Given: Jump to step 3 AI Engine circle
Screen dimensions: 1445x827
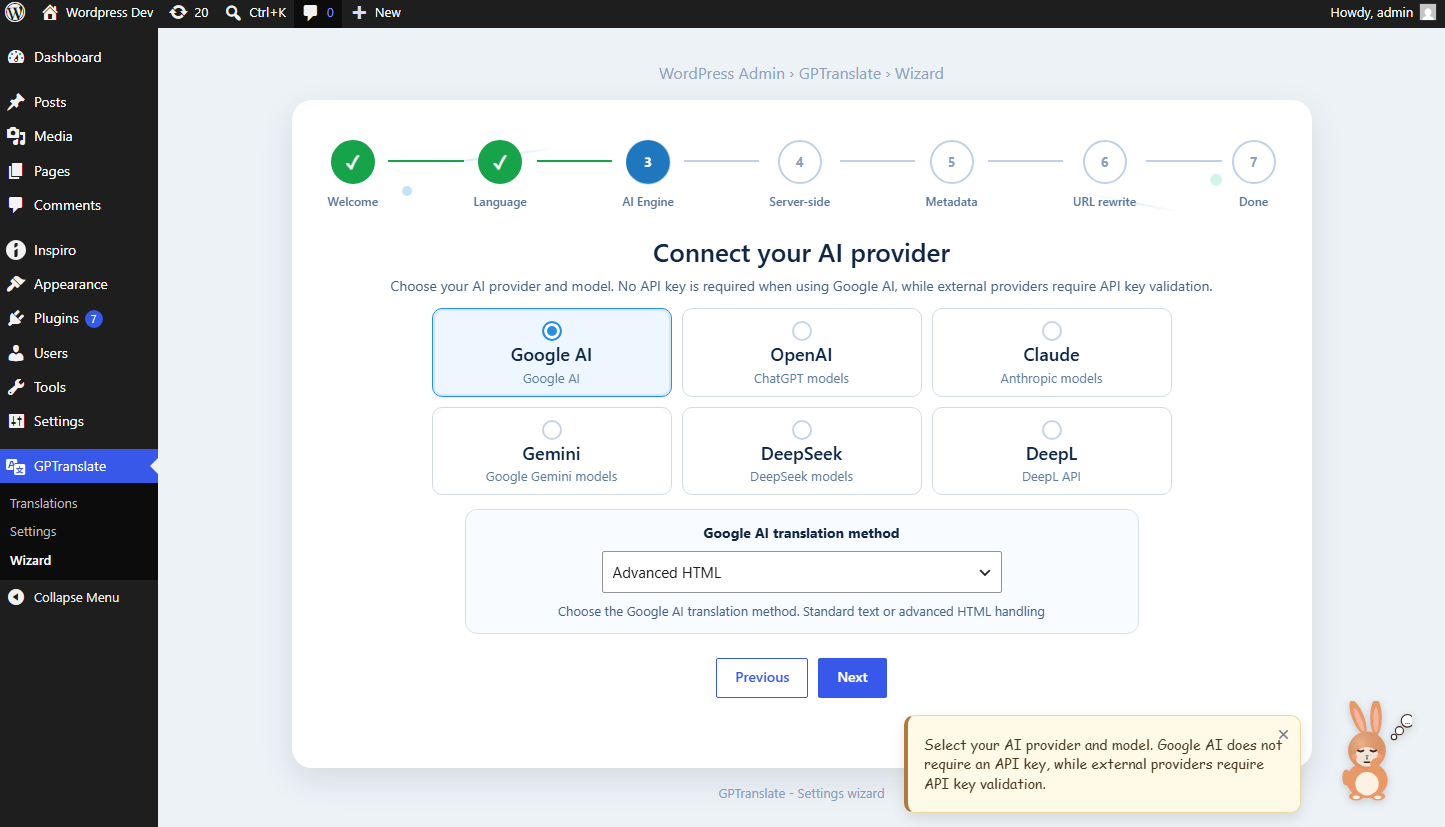Looking at the screenshot, I should (x=648, y=162).
